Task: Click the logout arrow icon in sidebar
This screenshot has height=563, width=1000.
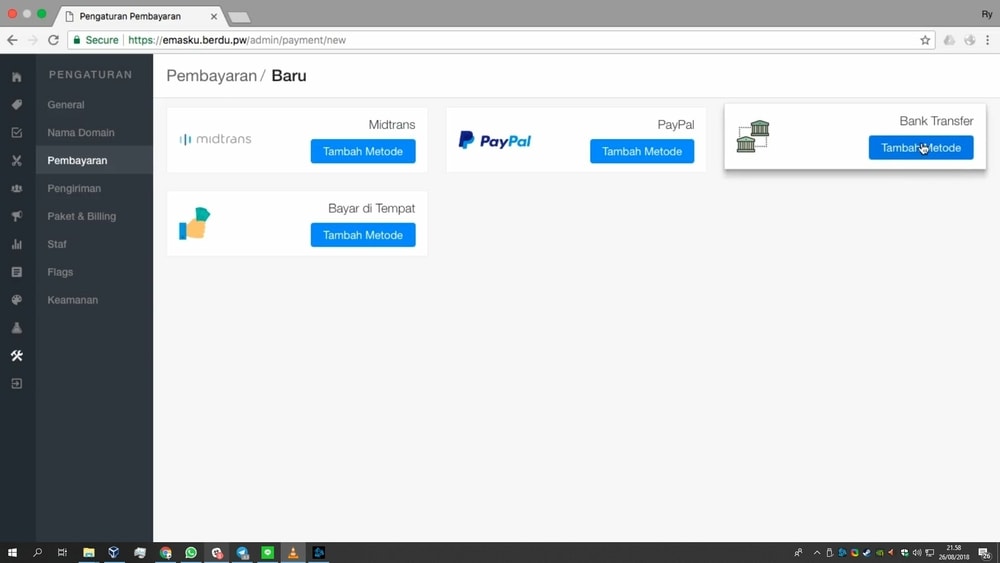Action: click(17, 384)
